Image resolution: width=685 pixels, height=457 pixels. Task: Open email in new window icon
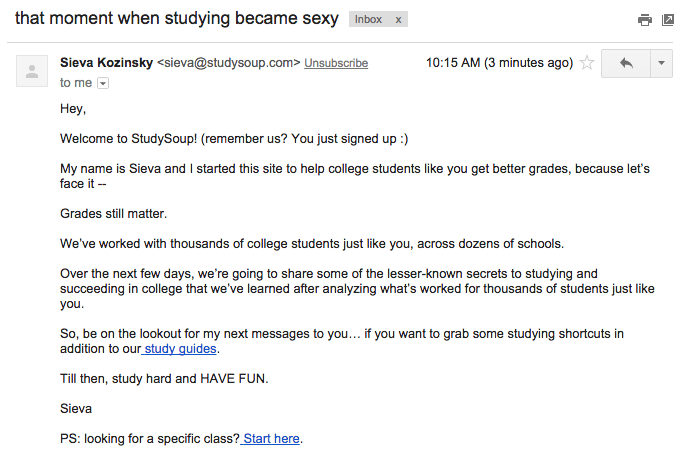[x=668, y=20]
